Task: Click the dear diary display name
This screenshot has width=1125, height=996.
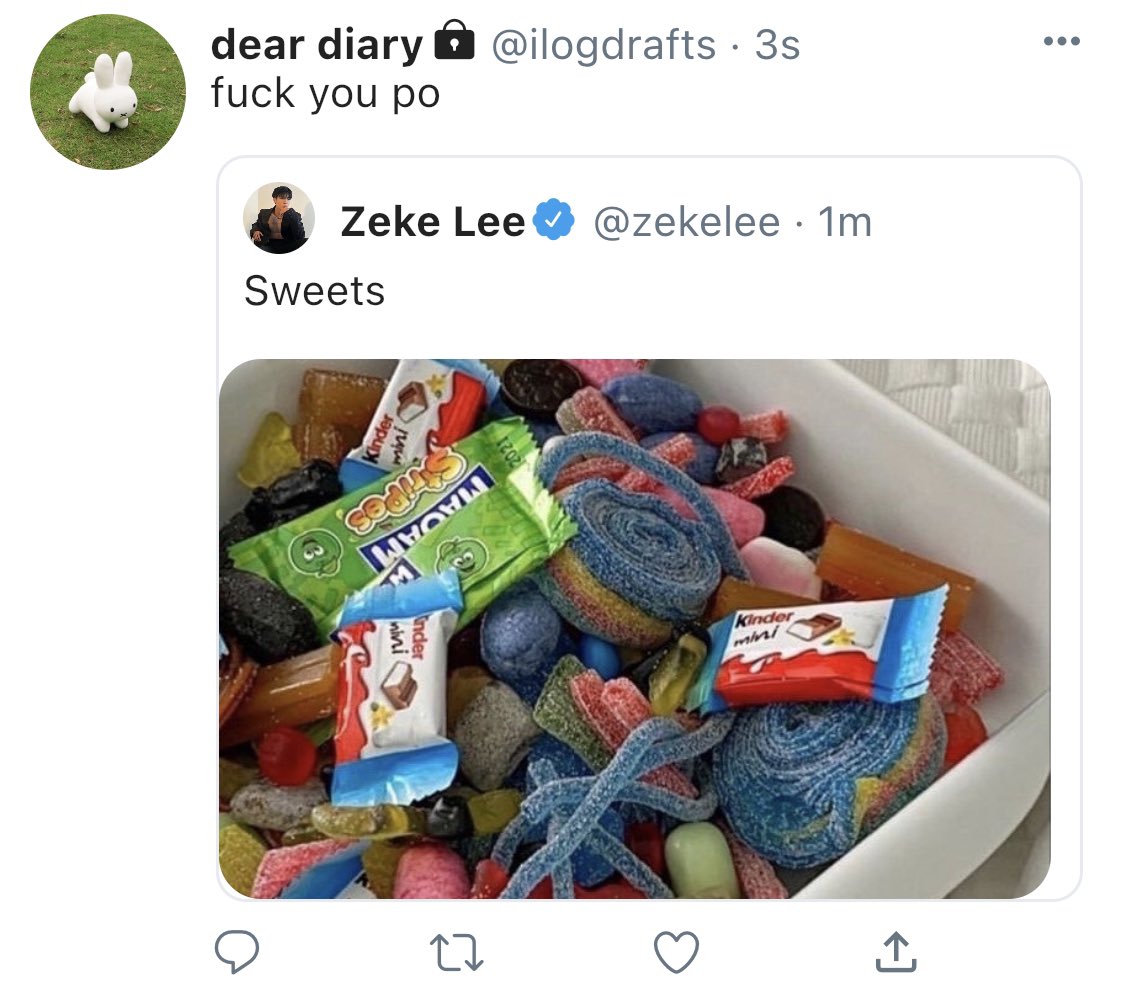Action: (x=317, y=44)
